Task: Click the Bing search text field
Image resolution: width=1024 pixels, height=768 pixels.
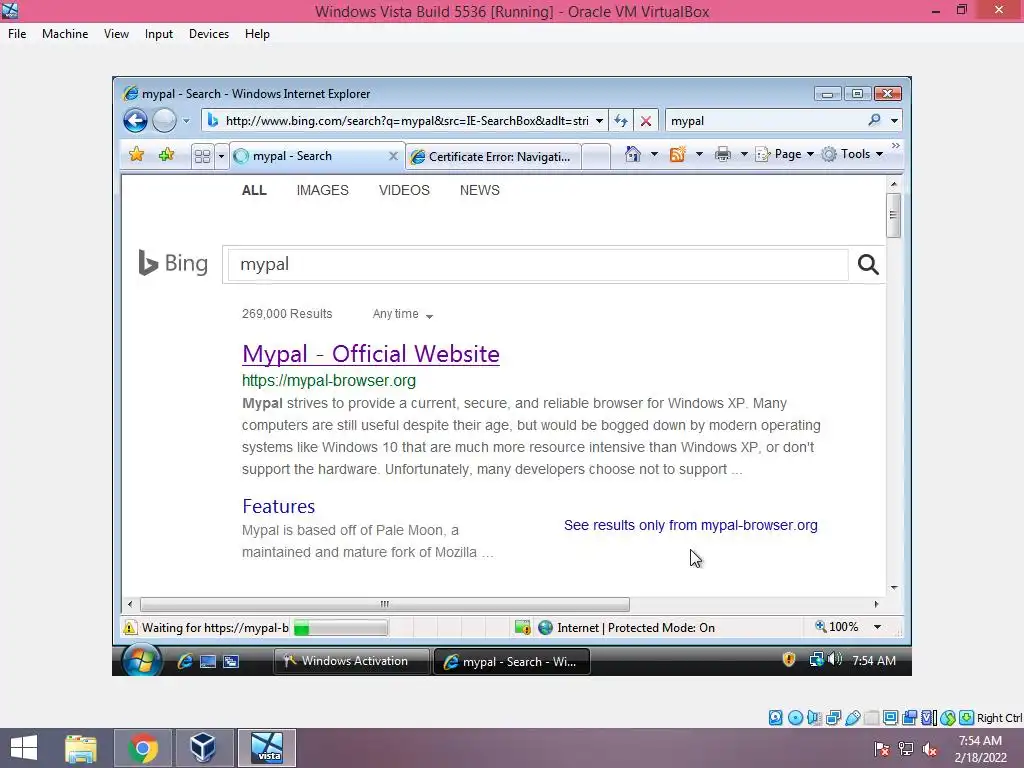Action: 537,264
